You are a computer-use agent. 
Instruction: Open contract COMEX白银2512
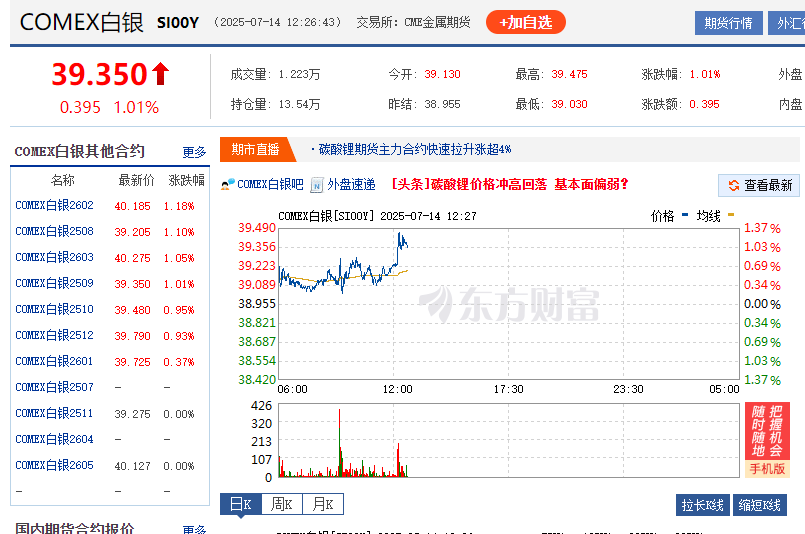point(54,335)
